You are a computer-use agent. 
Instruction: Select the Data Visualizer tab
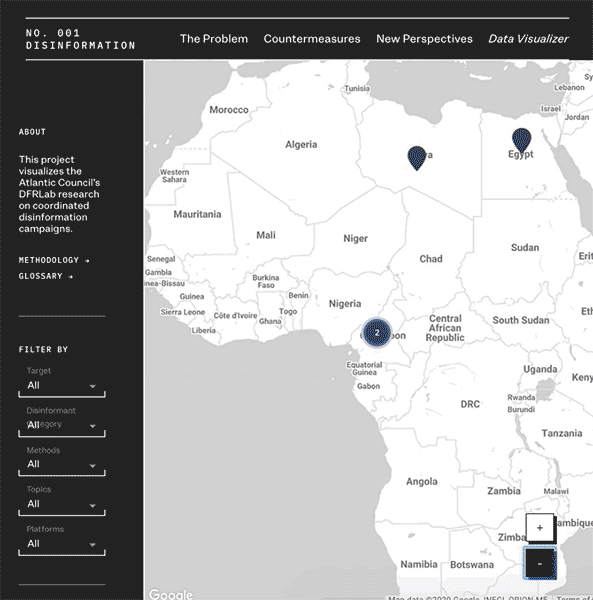click(x=528, y=39)
